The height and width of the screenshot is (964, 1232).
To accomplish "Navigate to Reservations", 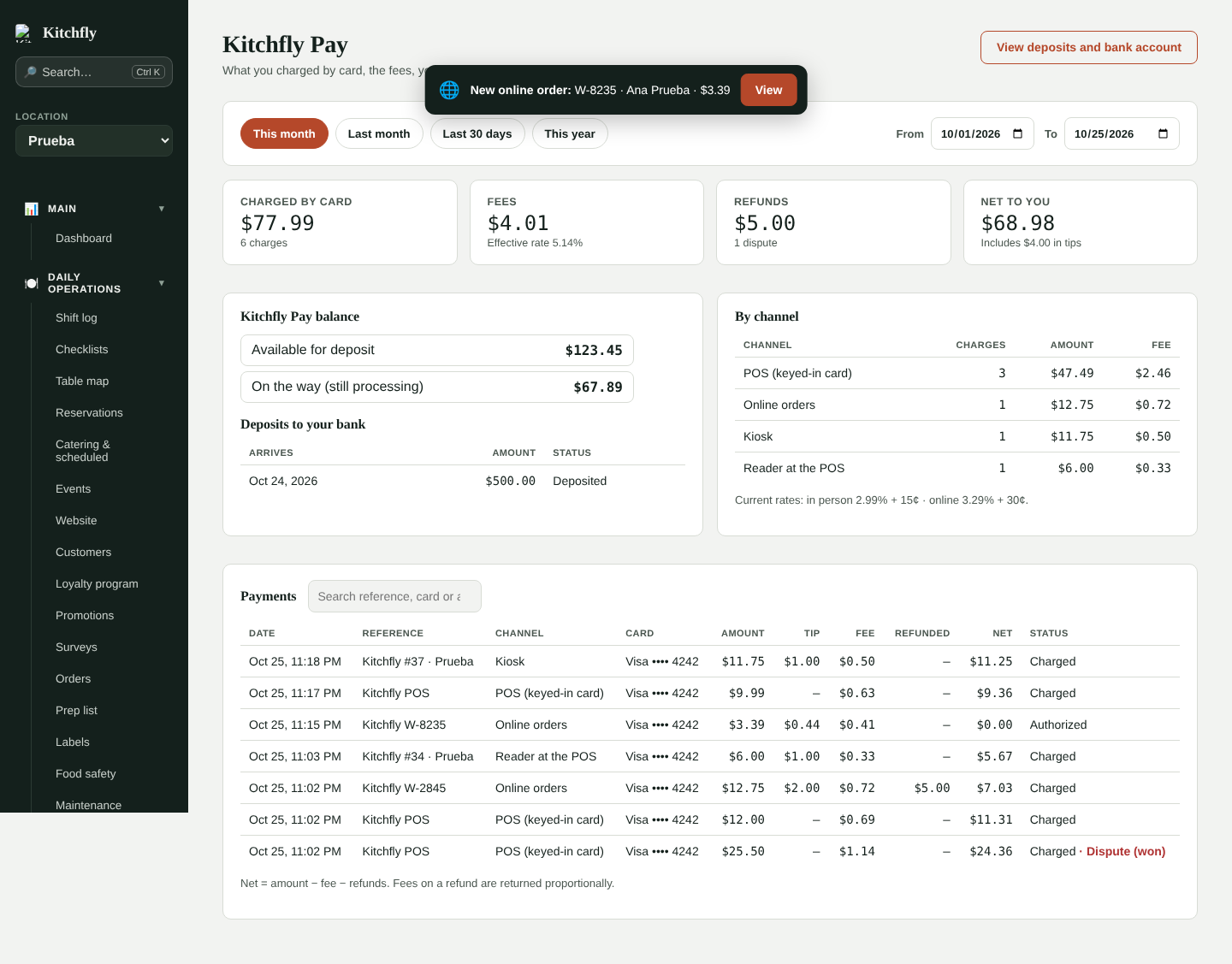I will click(89, 412).
